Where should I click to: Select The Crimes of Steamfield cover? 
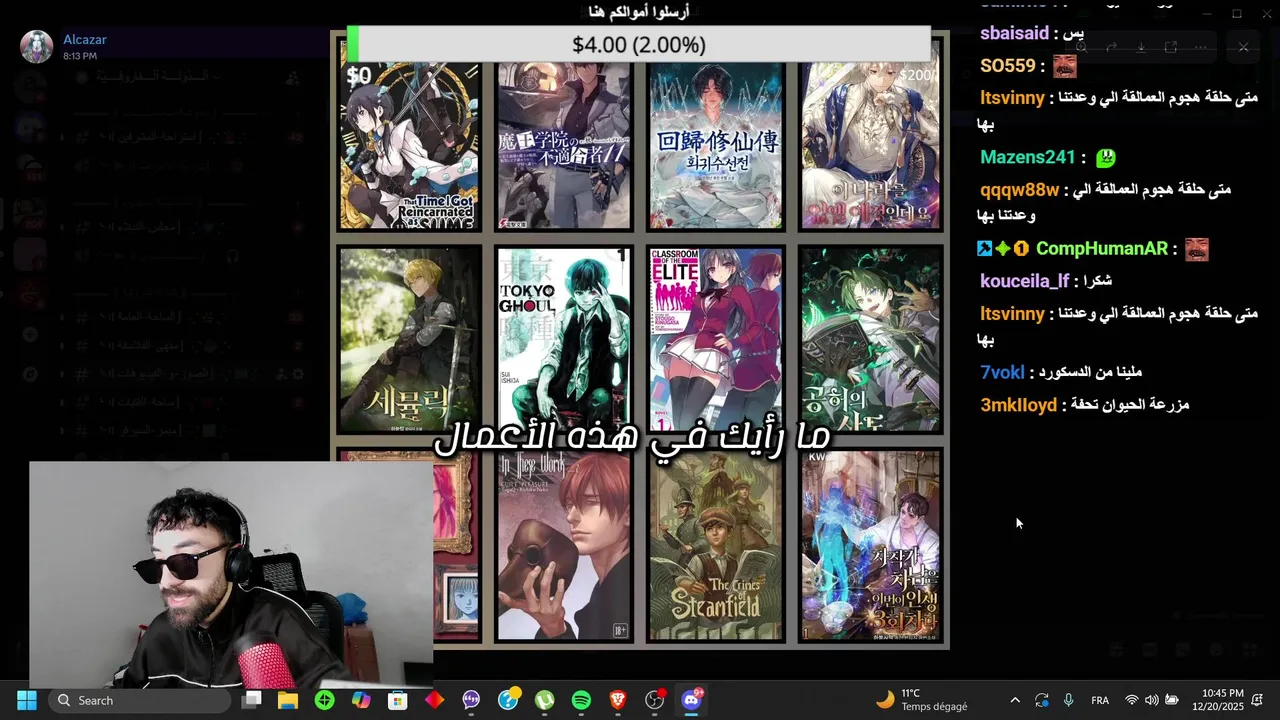(x=716, y=546)
